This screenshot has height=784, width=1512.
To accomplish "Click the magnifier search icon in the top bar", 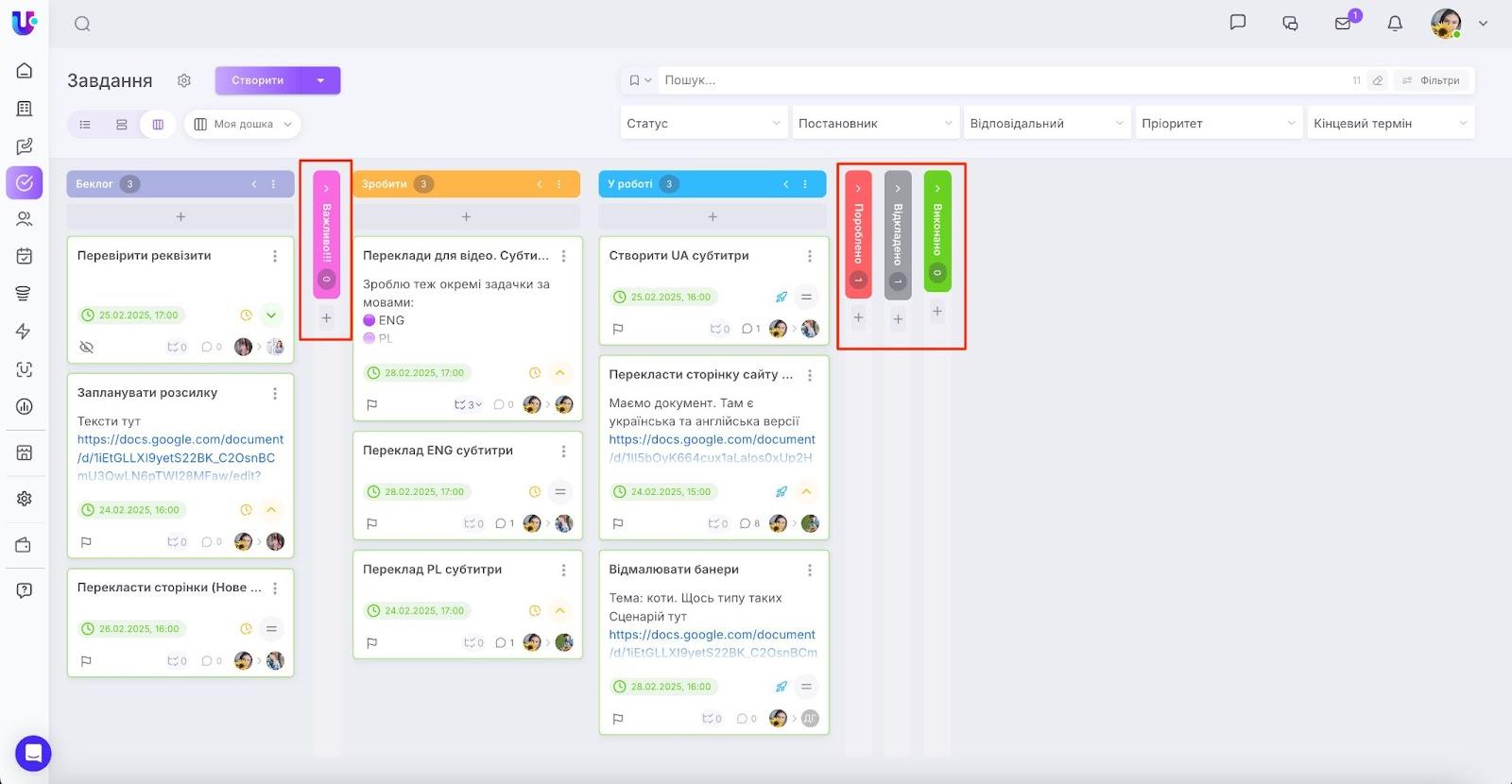I will (x=82, y=24).
